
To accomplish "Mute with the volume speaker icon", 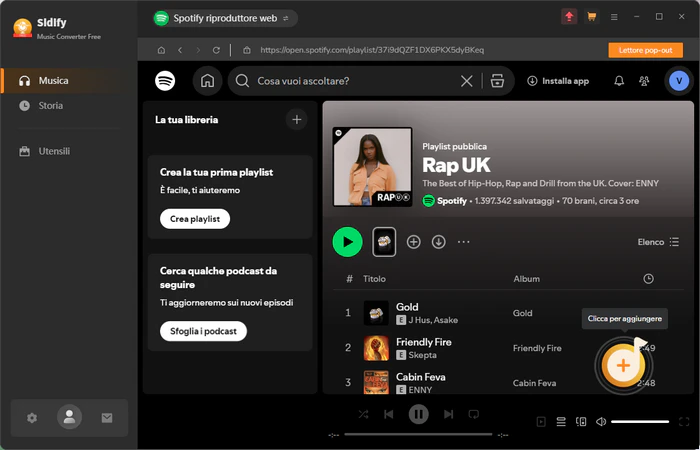I will (x=601, y=421).
